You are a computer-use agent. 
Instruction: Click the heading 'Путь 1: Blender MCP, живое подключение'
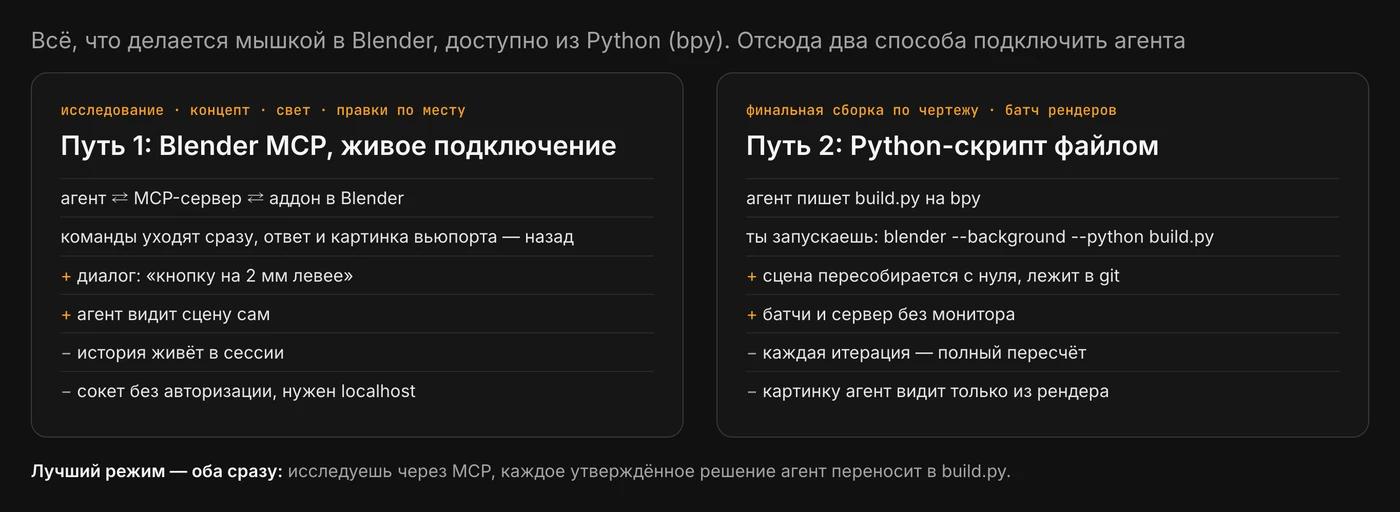[338, 146]
